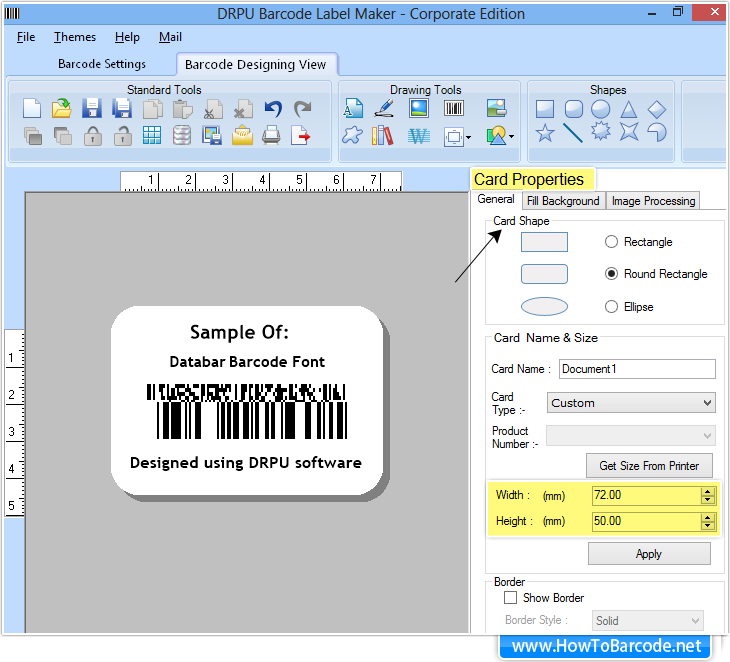This screenshot has width=730, height=662.
Task: Show the grid using the grid icon
Action: coord(152,136)
